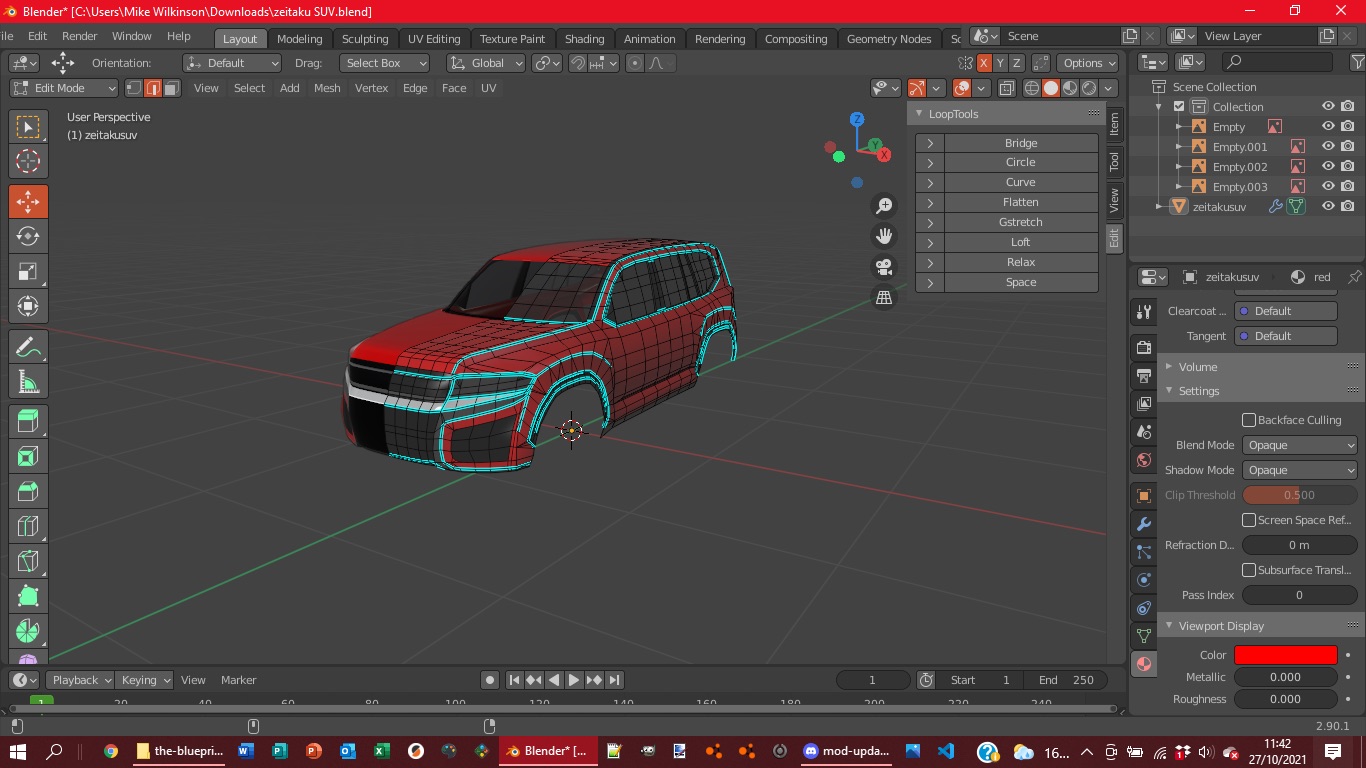Open the Mesh menu
Image resolution: width=1366 pixels, height=768 pixels.
pos(327,88)
